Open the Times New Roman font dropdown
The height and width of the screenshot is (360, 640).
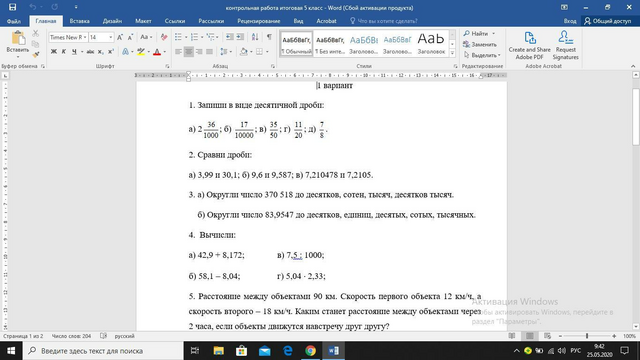pos(68,37)
